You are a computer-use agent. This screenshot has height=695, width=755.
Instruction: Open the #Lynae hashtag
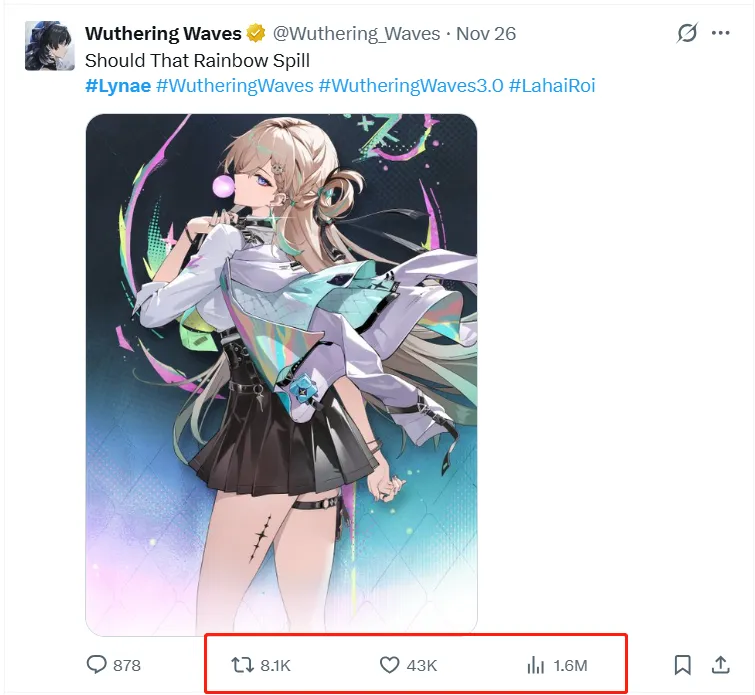point(118,86)
